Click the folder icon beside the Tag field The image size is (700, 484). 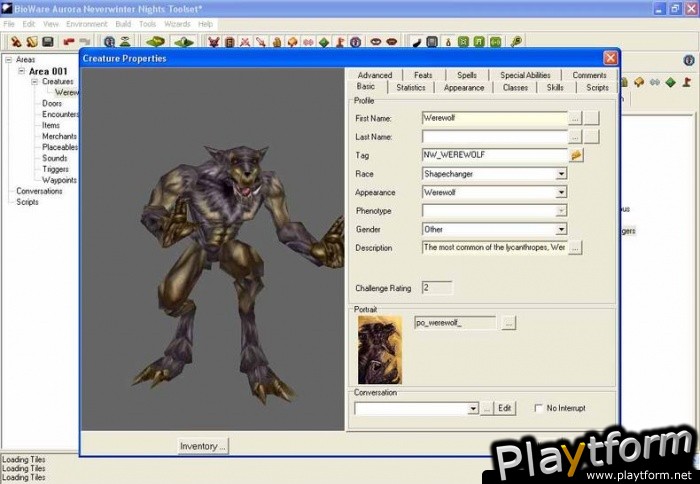576,155
